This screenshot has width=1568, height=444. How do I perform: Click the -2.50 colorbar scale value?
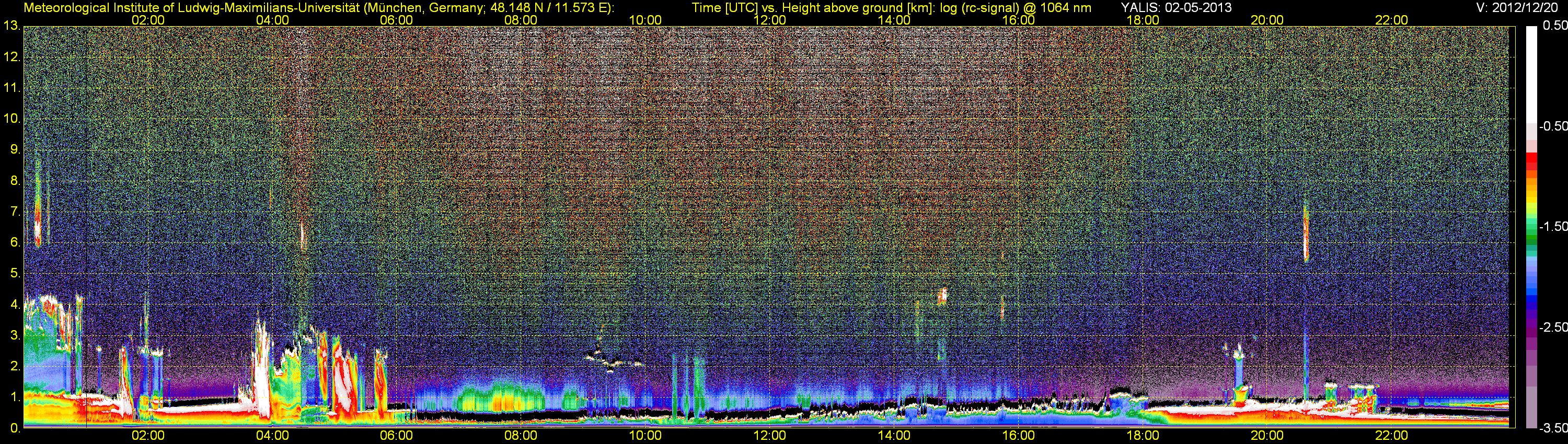(1553, 327)
